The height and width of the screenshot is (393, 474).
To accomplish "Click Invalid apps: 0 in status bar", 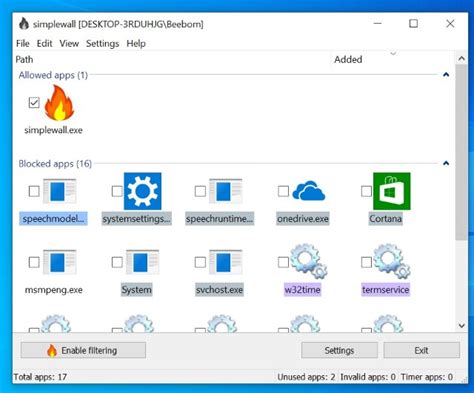I will pyautogui.click(x=368, y=377).
